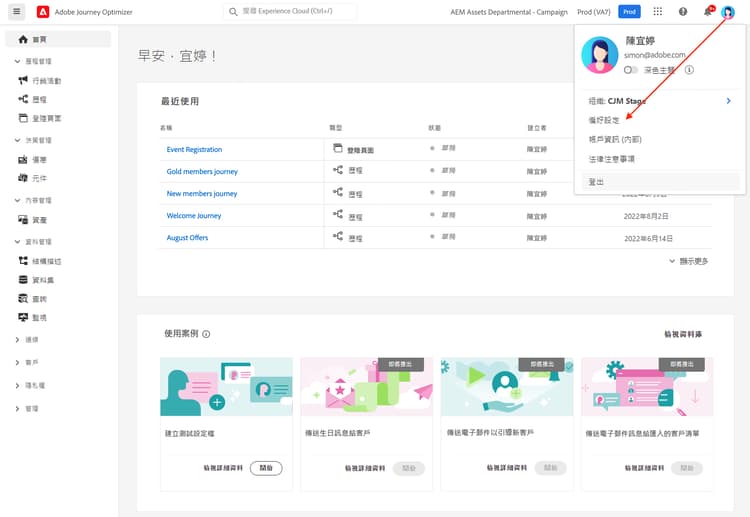
Task: Click the create test profiles card thumbnail
Action: tap(226, 386)
